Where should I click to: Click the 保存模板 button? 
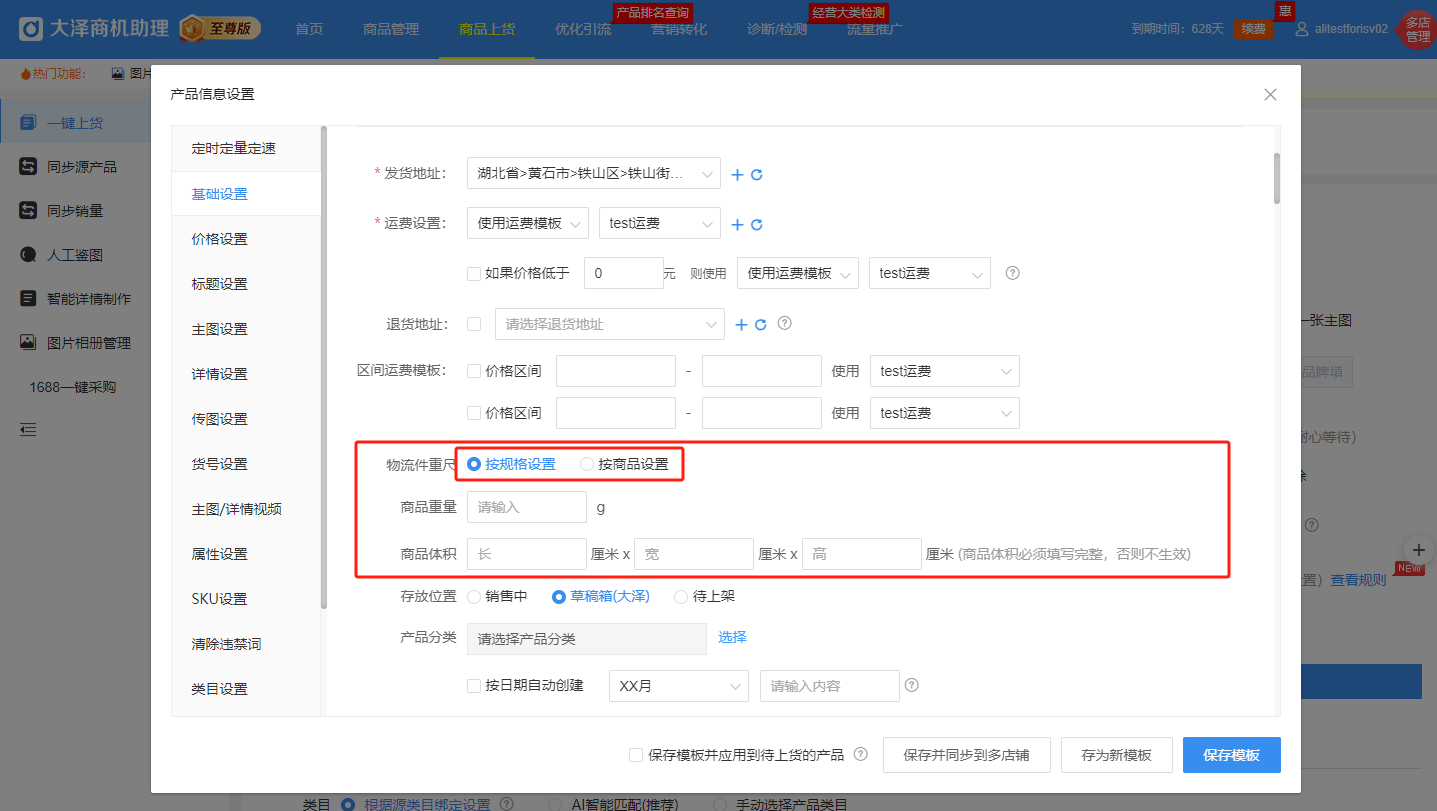click(x=1231, y=755)
